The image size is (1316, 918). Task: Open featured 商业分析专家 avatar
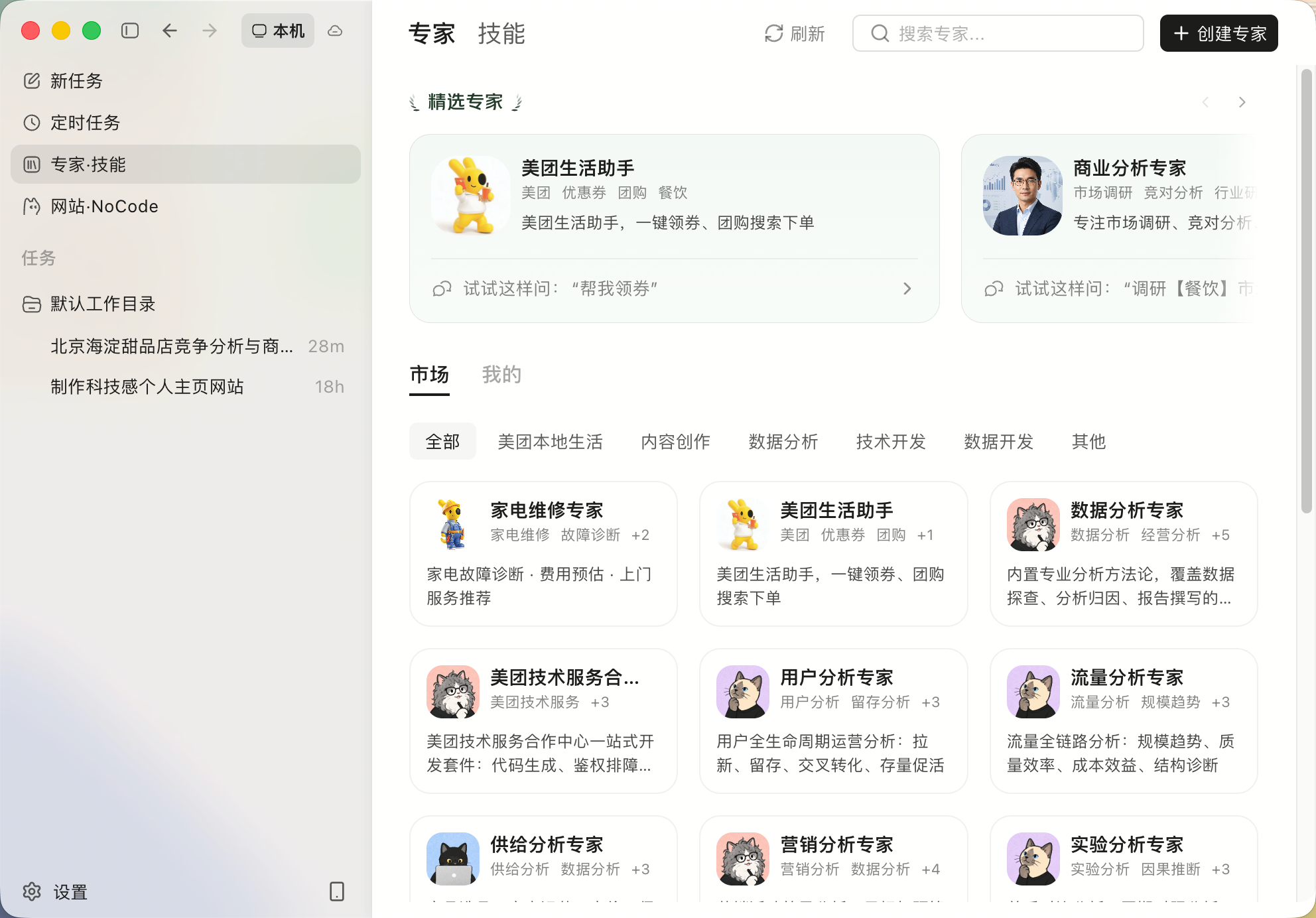point(1023,196)
